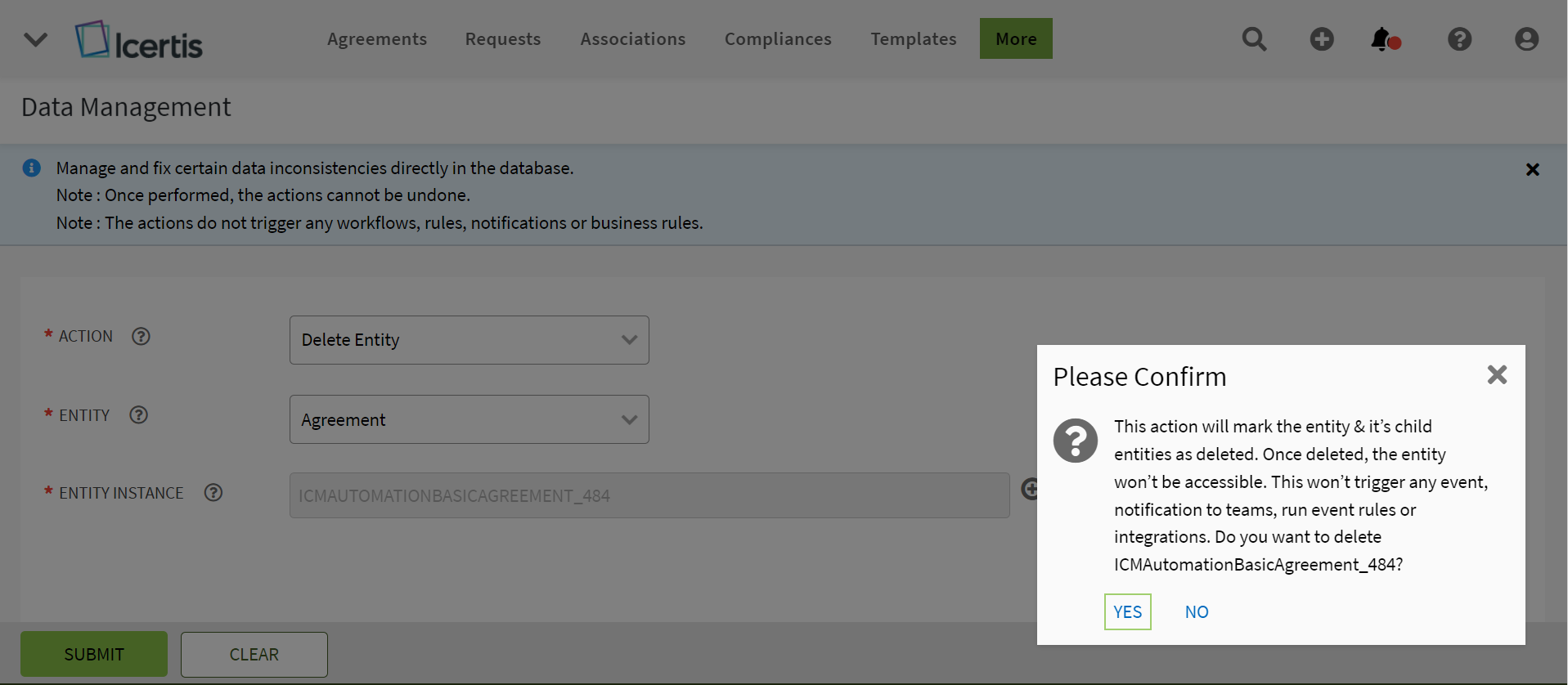The width and height of the screenshot is (1568, 685).
Task: Open the More menu
Action: click(x=1016, y=39)
